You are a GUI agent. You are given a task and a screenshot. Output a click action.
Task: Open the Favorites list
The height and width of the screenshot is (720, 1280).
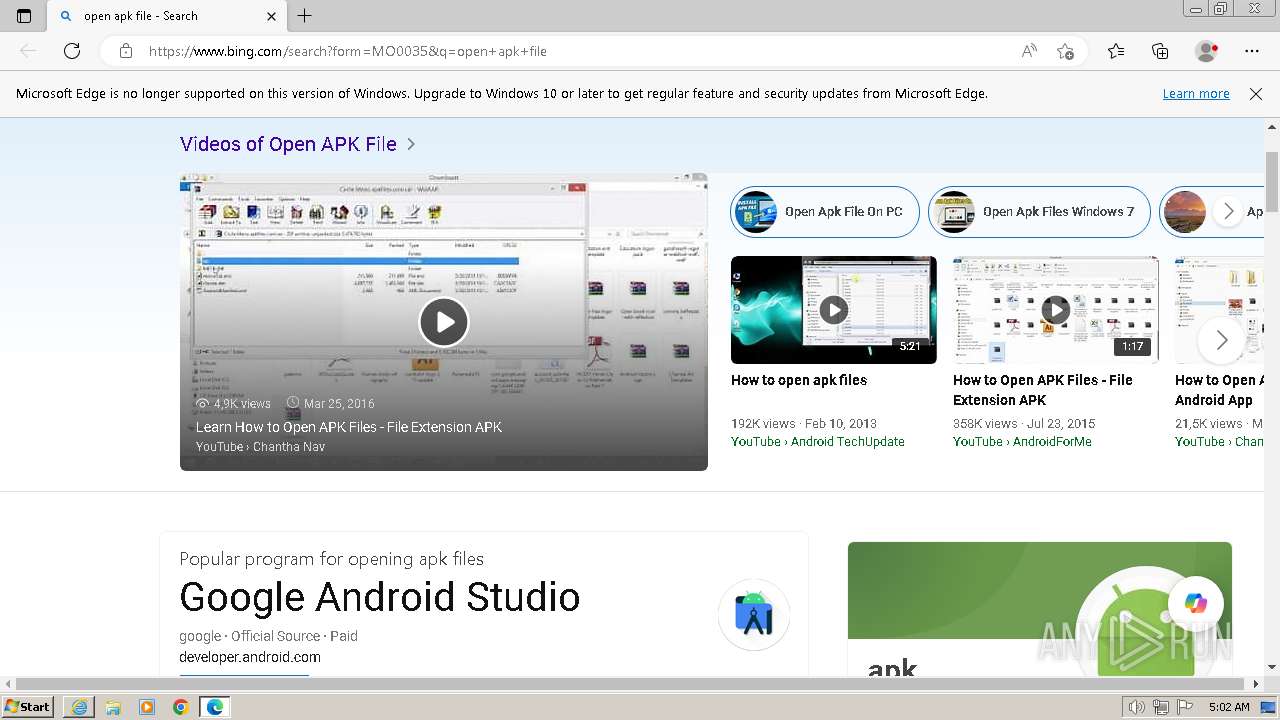coord(1116,51)
